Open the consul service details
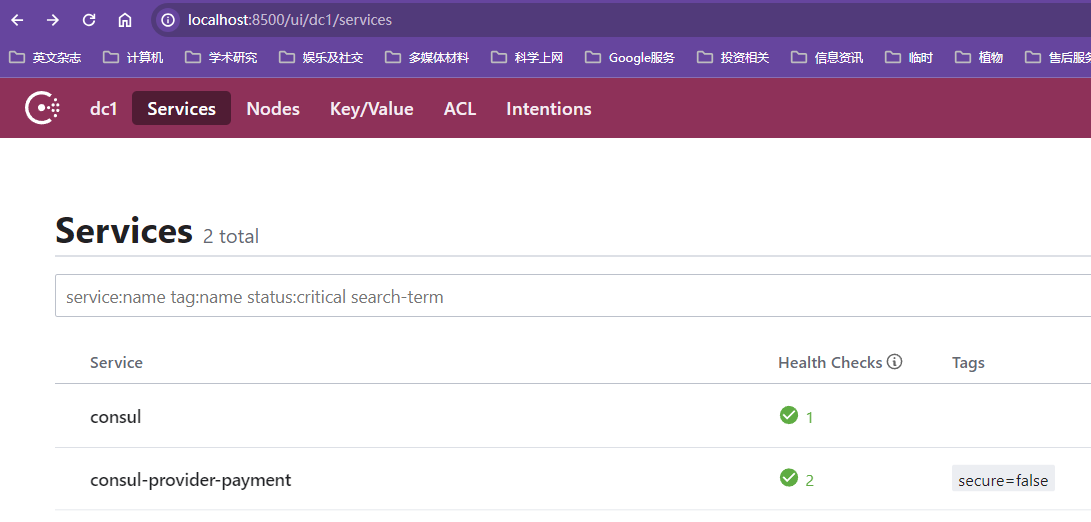This screenshot has height=522, width=1091. point(116,417)
